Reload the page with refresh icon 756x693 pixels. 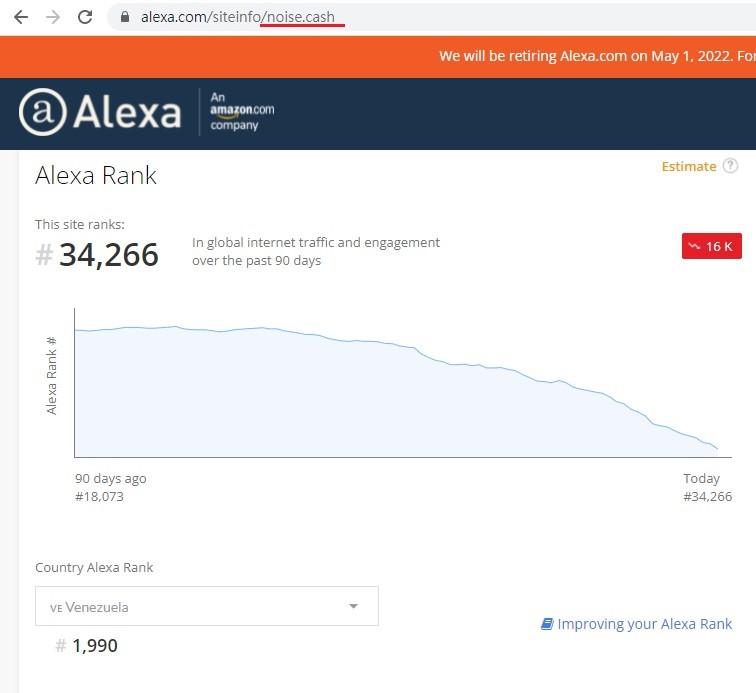pos(85,17)
